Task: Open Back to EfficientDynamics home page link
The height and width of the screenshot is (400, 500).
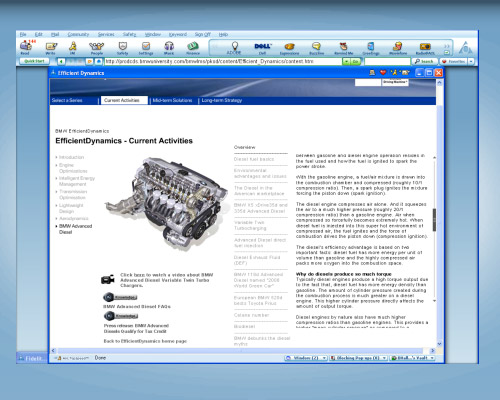Action: click(x=145, y=341)
